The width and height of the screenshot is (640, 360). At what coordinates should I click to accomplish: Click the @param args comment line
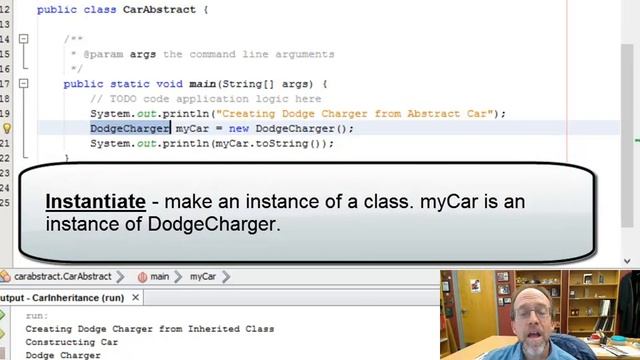click(x=203, y=54)
